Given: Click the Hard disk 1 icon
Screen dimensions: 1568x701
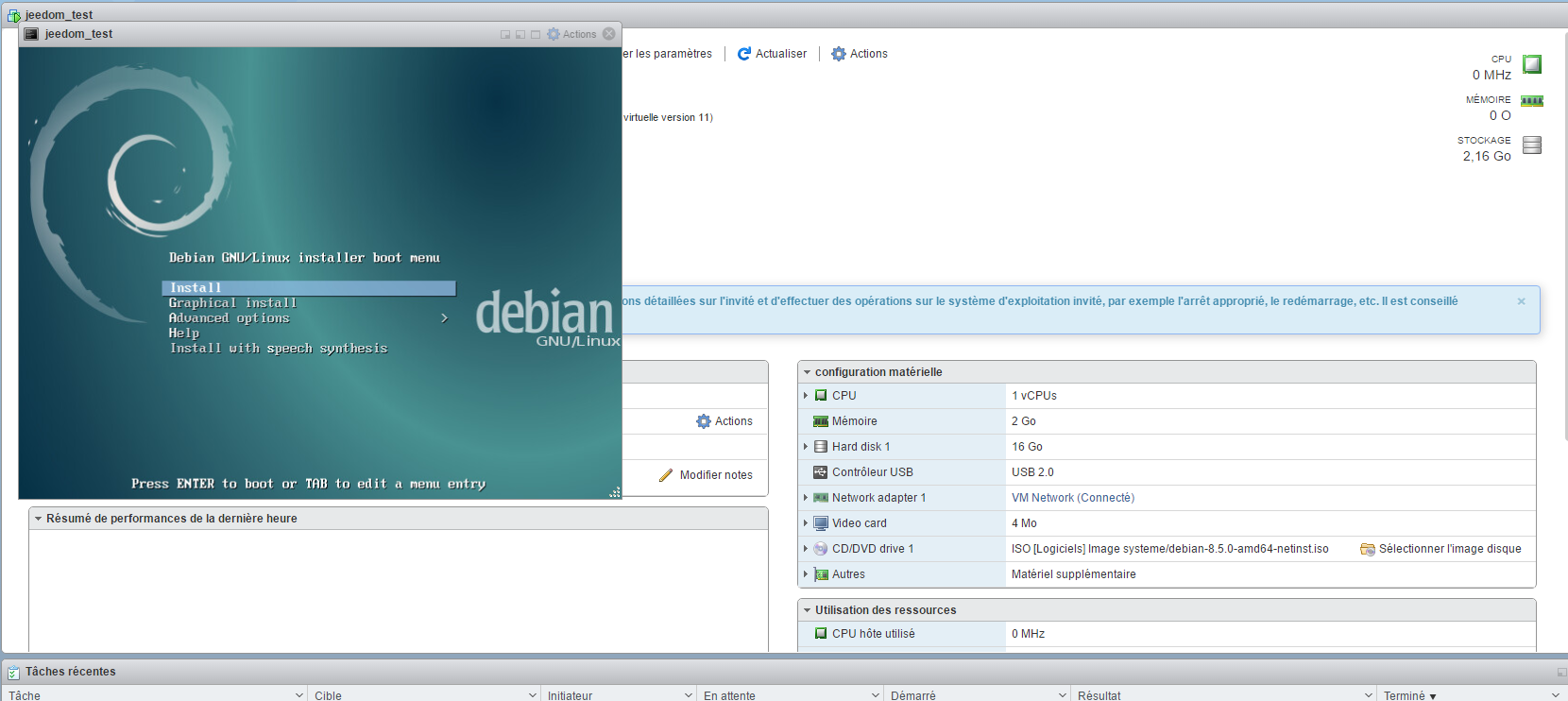Looking at the screenshot, I should tap(821, 447).
